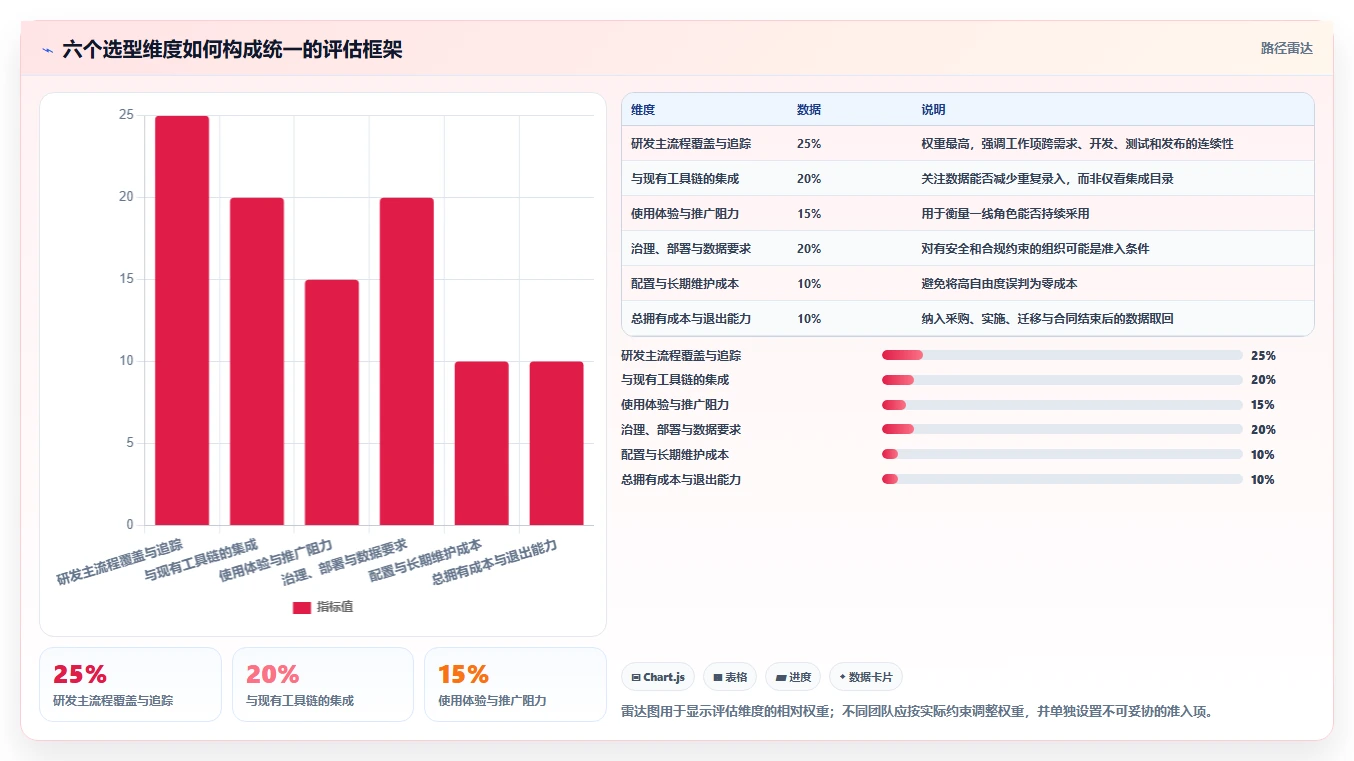Click the 与现有工具链的集成 20% progress bar
The height and width of the screenshot is (761, 1354).
[1062, 380]
